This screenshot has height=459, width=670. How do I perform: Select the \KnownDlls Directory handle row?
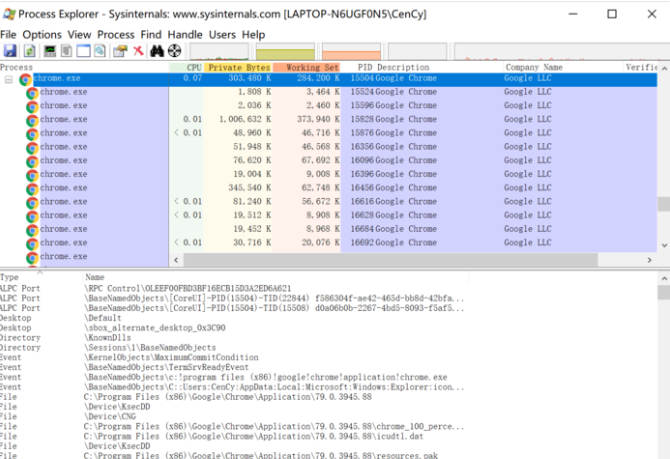coord(233,338)
